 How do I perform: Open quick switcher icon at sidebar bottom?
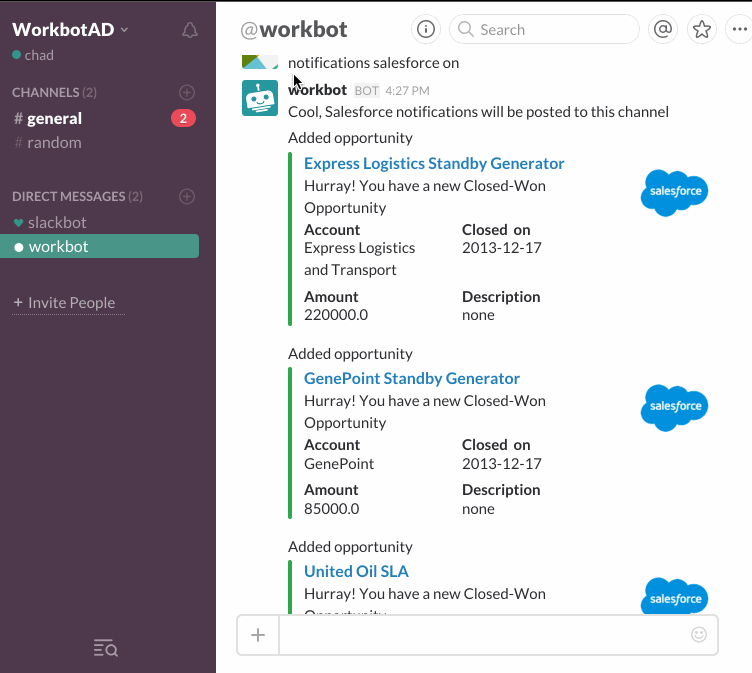106,648
